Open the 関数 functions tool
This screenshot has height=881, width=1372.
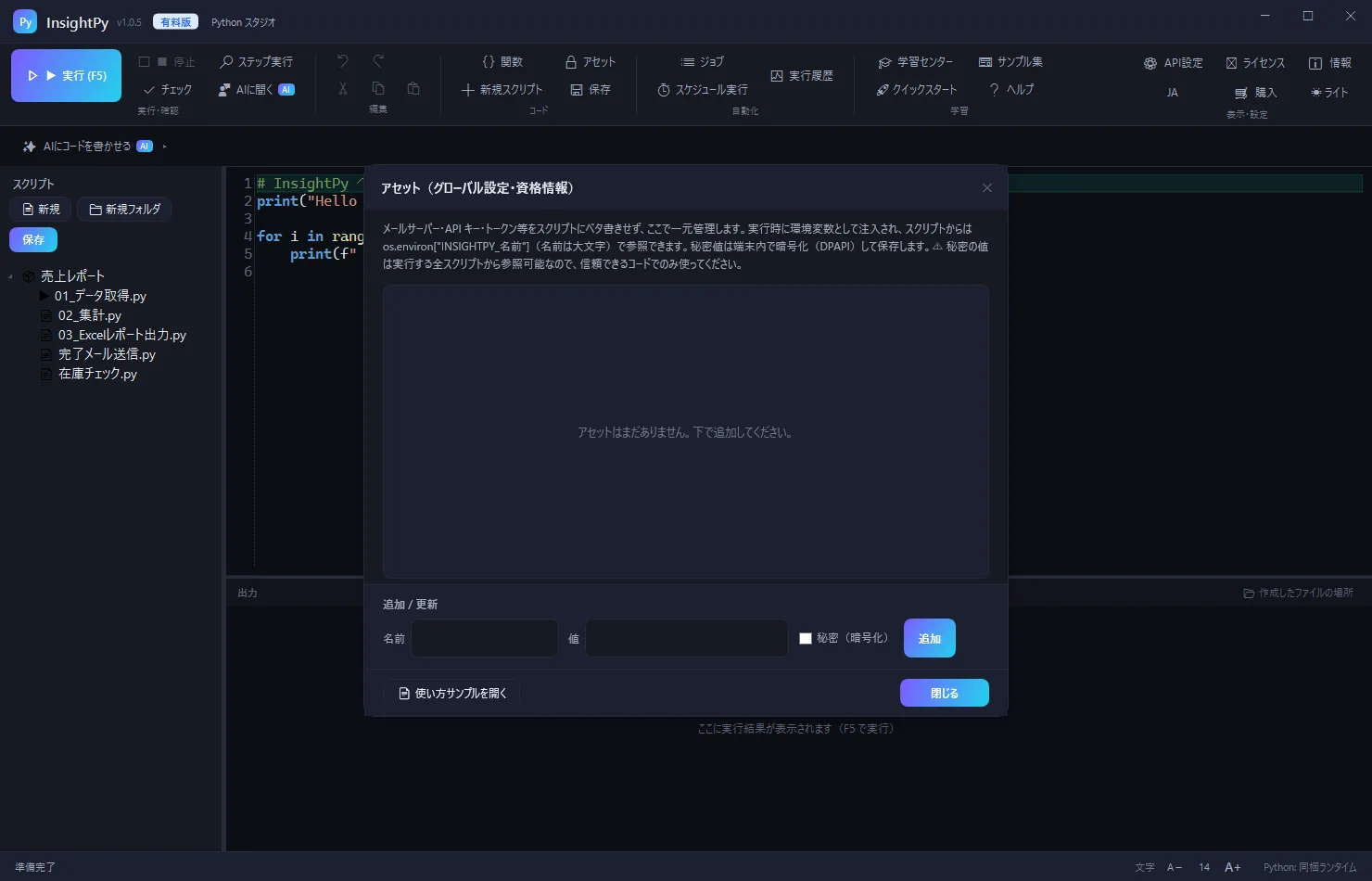(502, 62)
